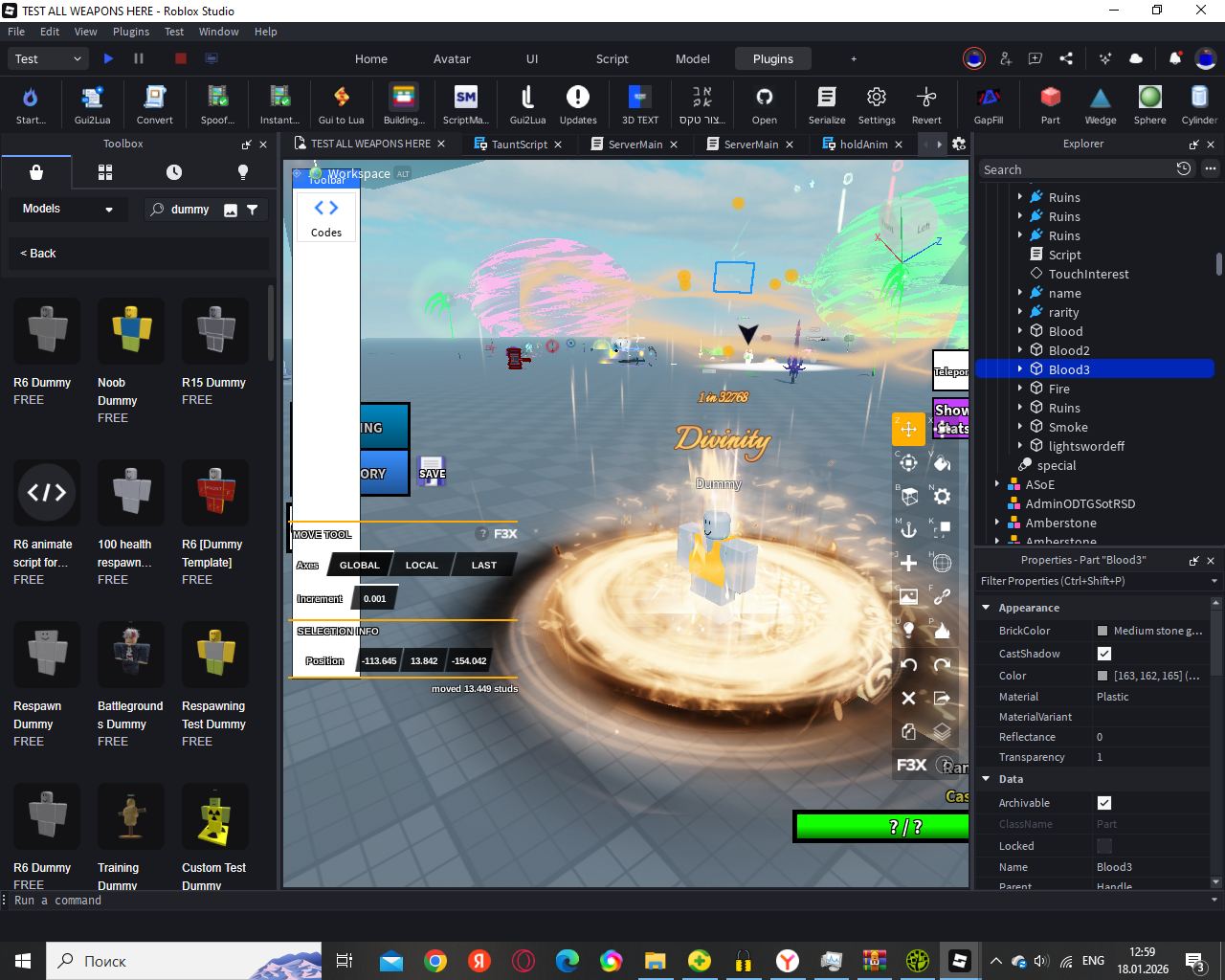Screen dimensions: 1225x980
Task: Insert a Cylinder part
Action: [x=1199, y=104]
